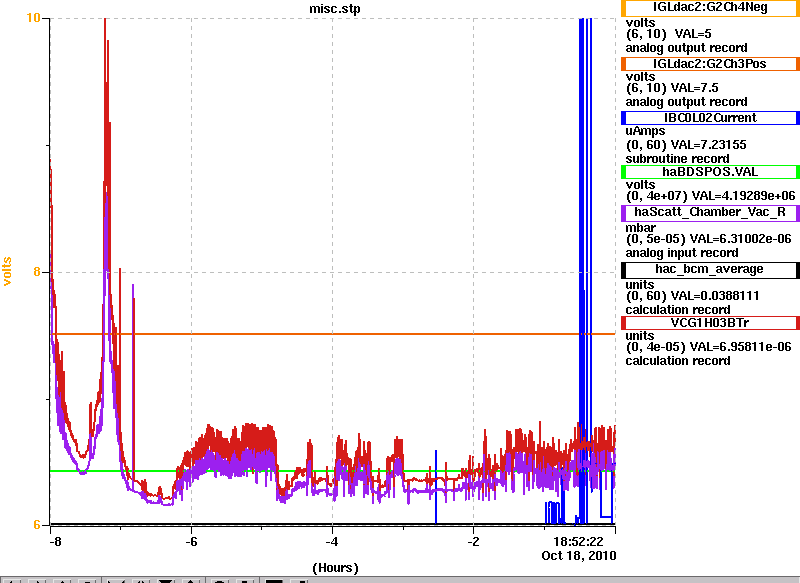Viewport: 800px width, 583px height.
Task: Select the IGLdac2:G2Ch3Pos curve legend label
Action: pos(710,64)
